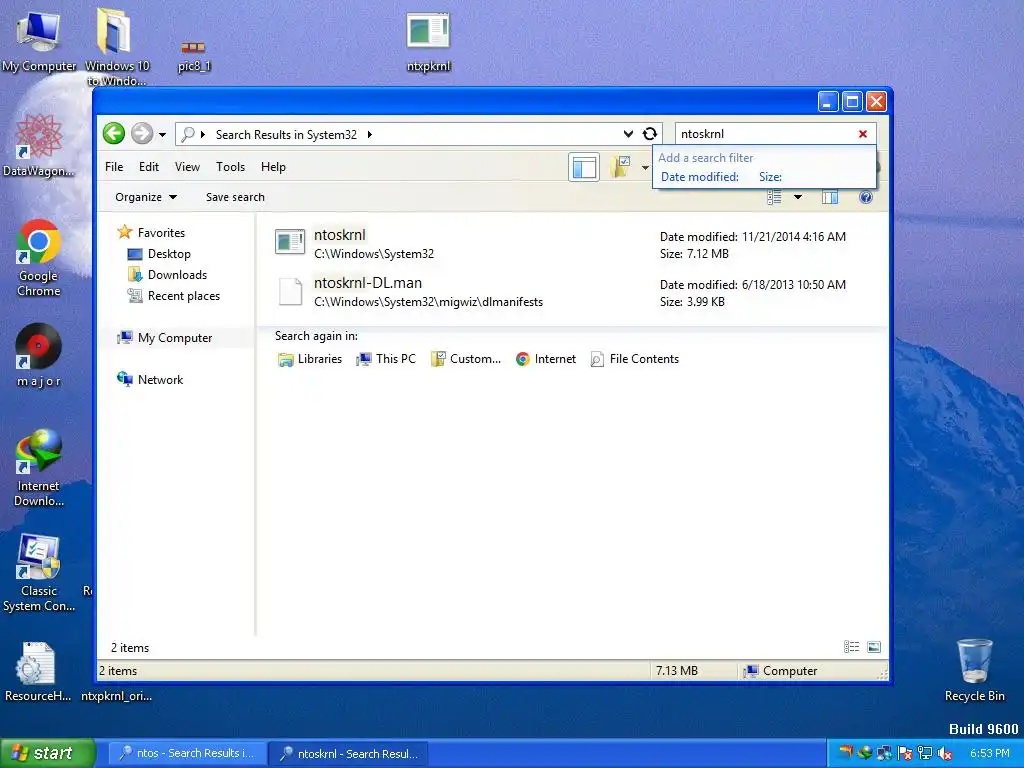Select the pic8_1 desktop icon
Image resolution: width=1024 pixels, height=768 pixels.
[194, 57]
